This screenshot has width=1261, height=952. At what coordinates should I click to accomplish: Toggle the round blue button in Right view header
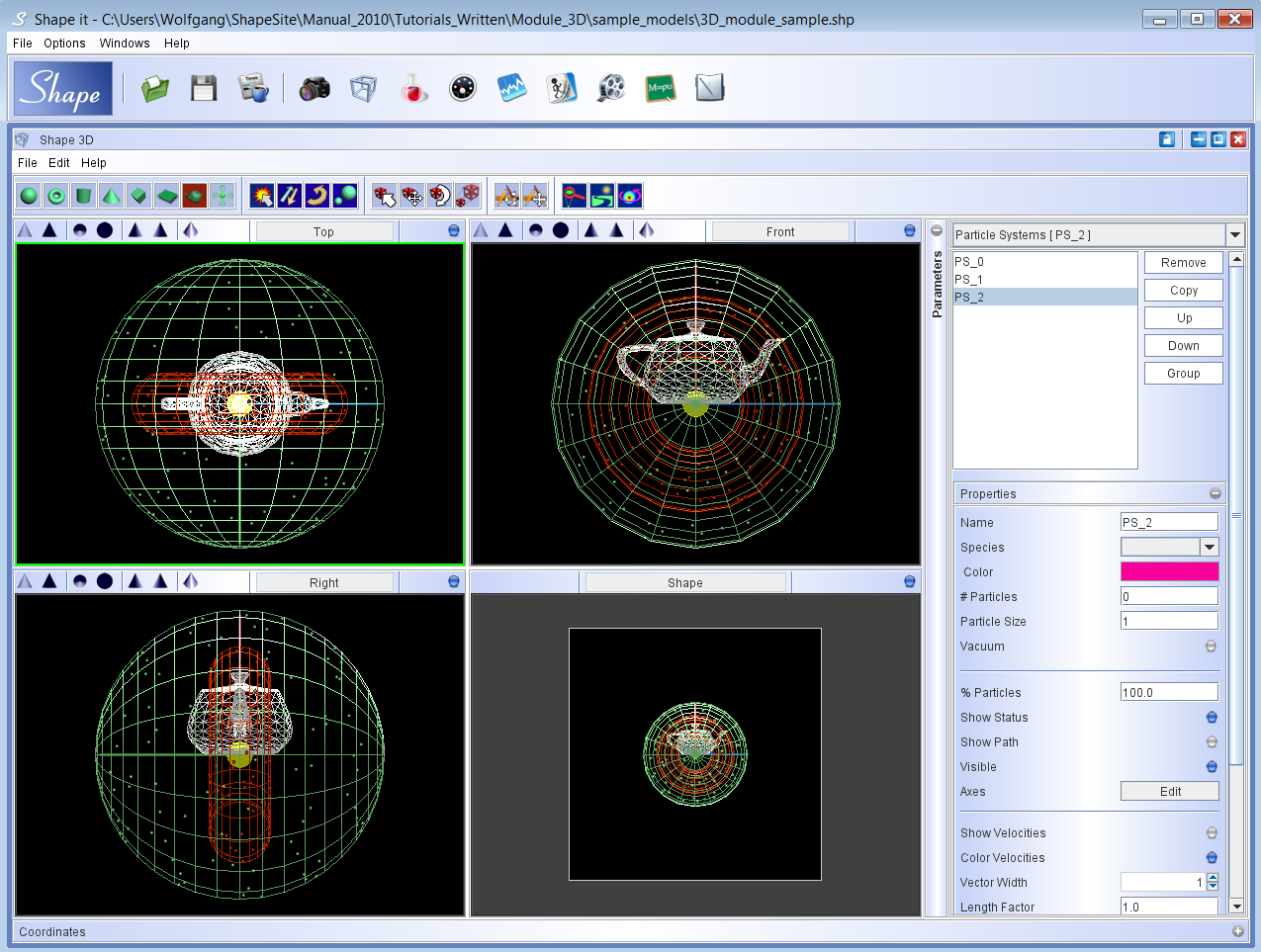click(454, 582)
